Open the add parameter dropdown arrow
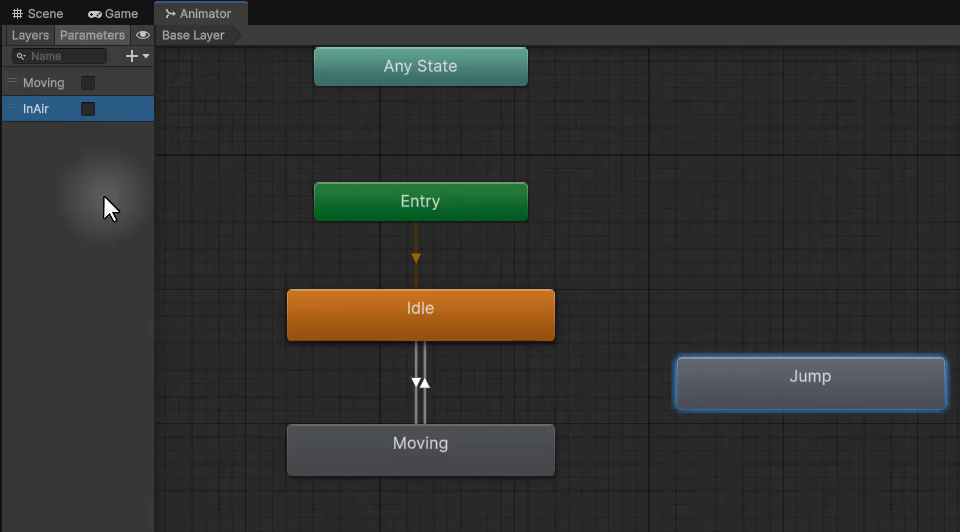Screen dimensions: 960x532 click(x=146, y=56)
